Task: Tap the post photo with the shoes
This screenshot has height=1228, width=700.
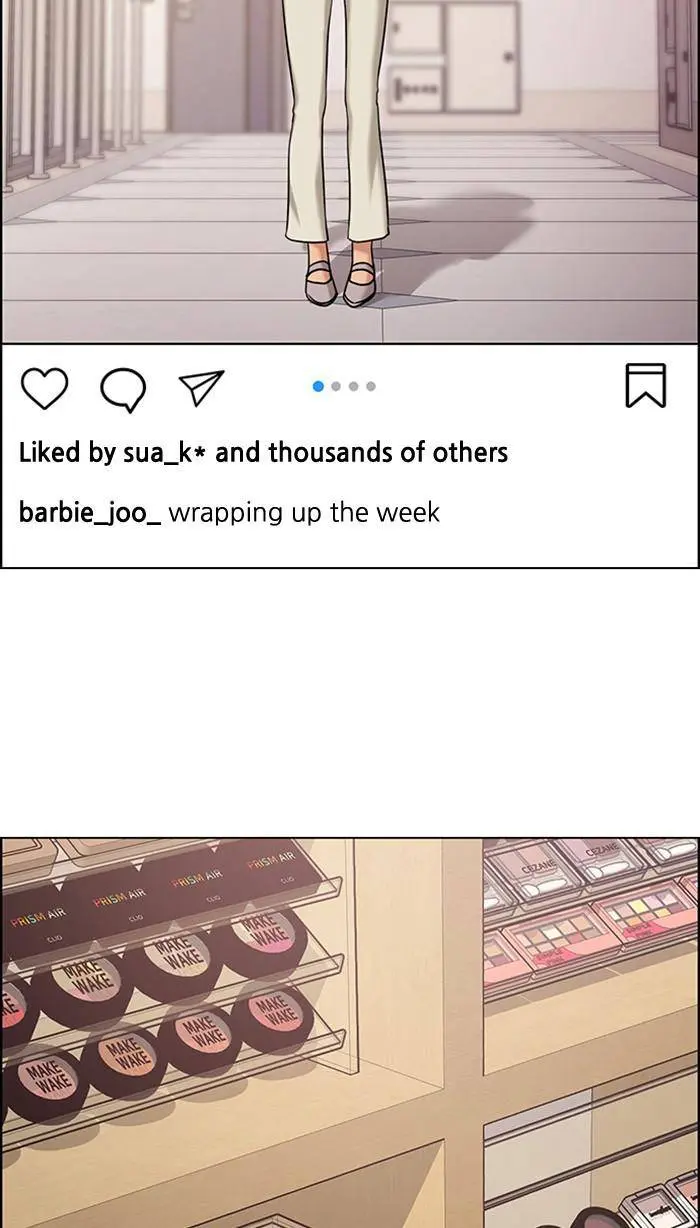Action: coord(350,171)
